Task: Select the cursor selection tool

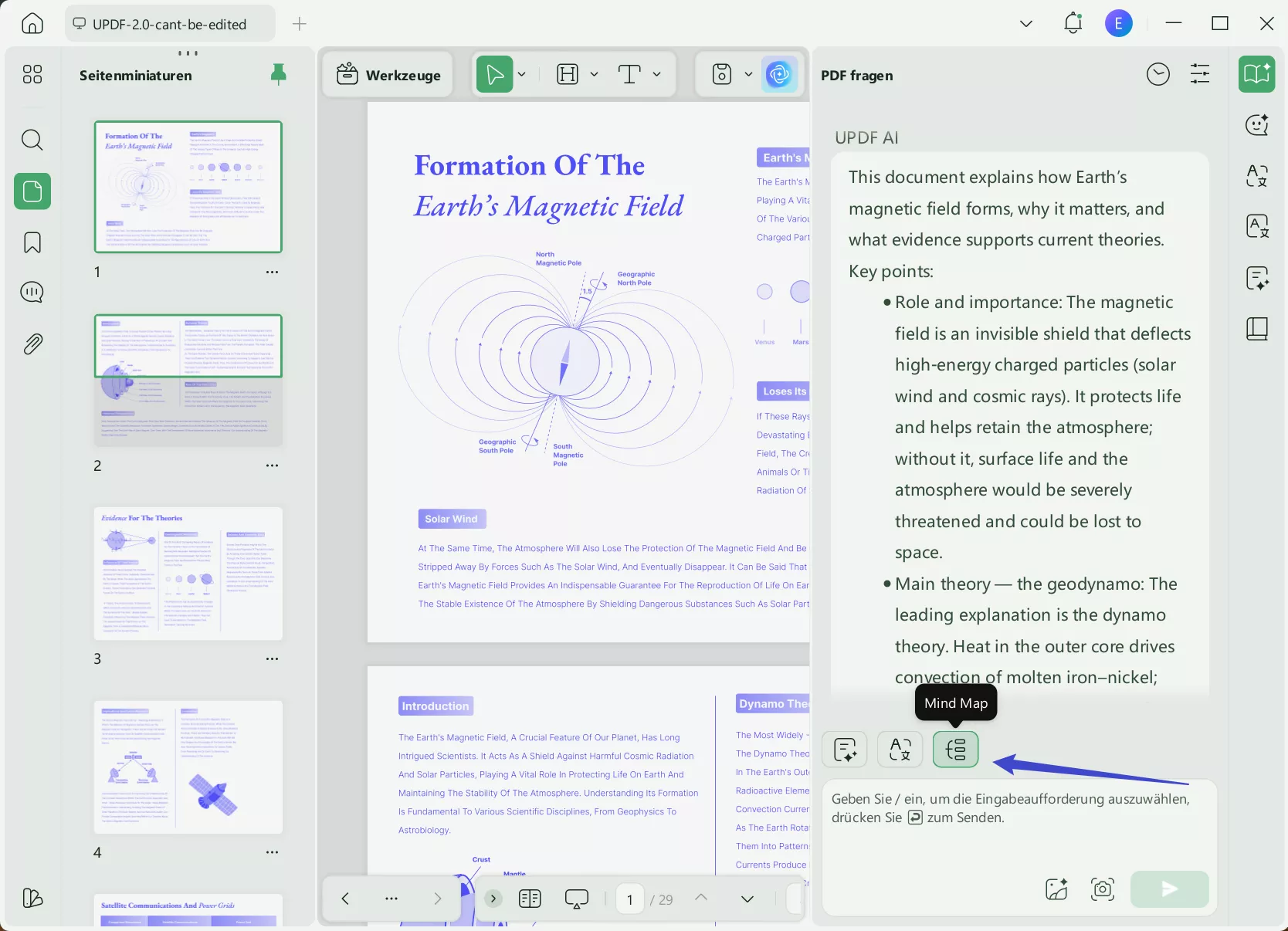Action: 495,74
